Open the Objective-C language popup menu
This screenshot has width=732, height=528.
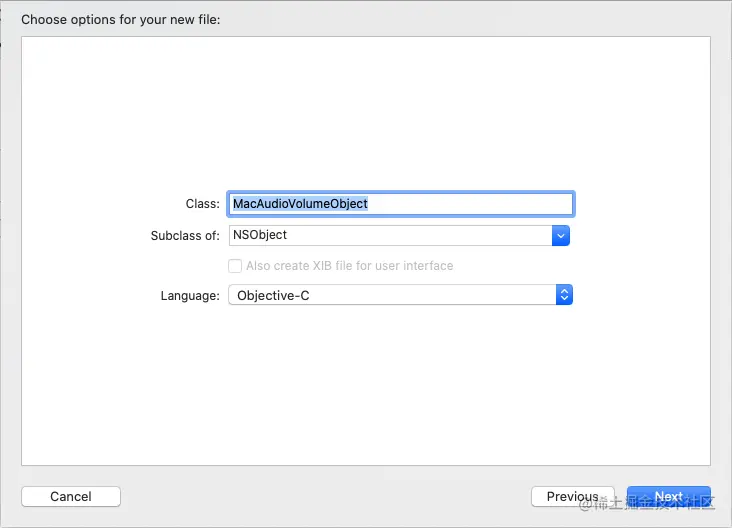(400, 295)
